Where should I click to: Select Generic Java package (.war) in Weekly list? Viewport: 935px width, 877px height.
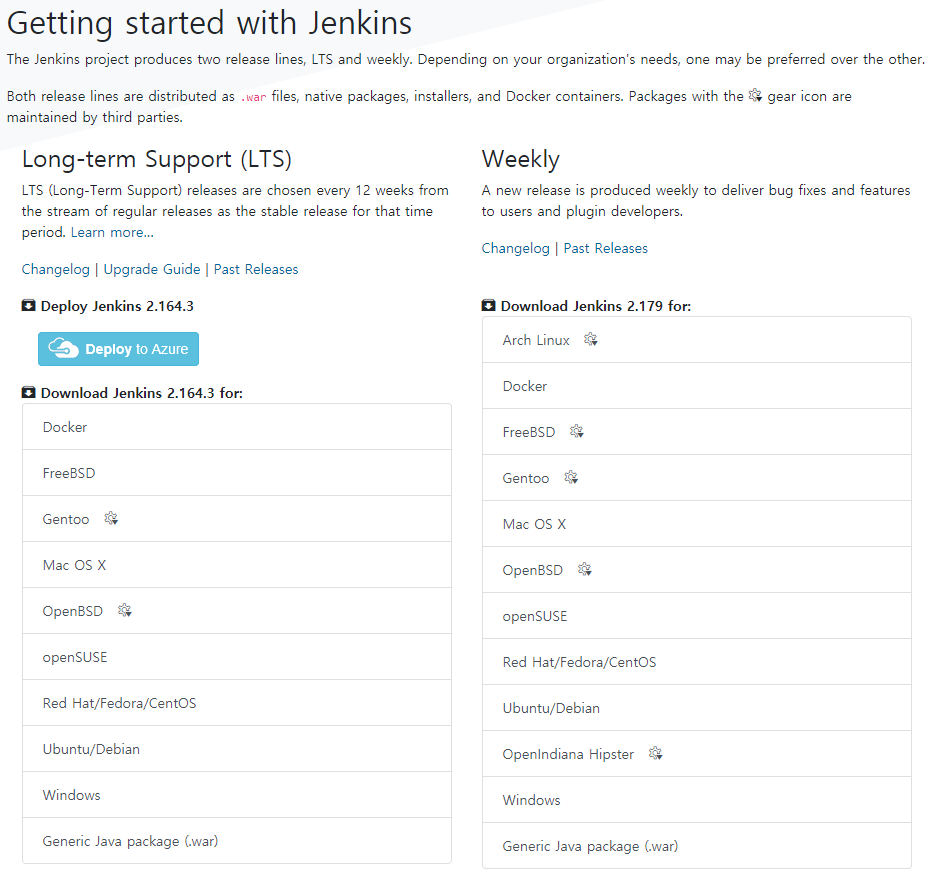click(x=697, y=845)
